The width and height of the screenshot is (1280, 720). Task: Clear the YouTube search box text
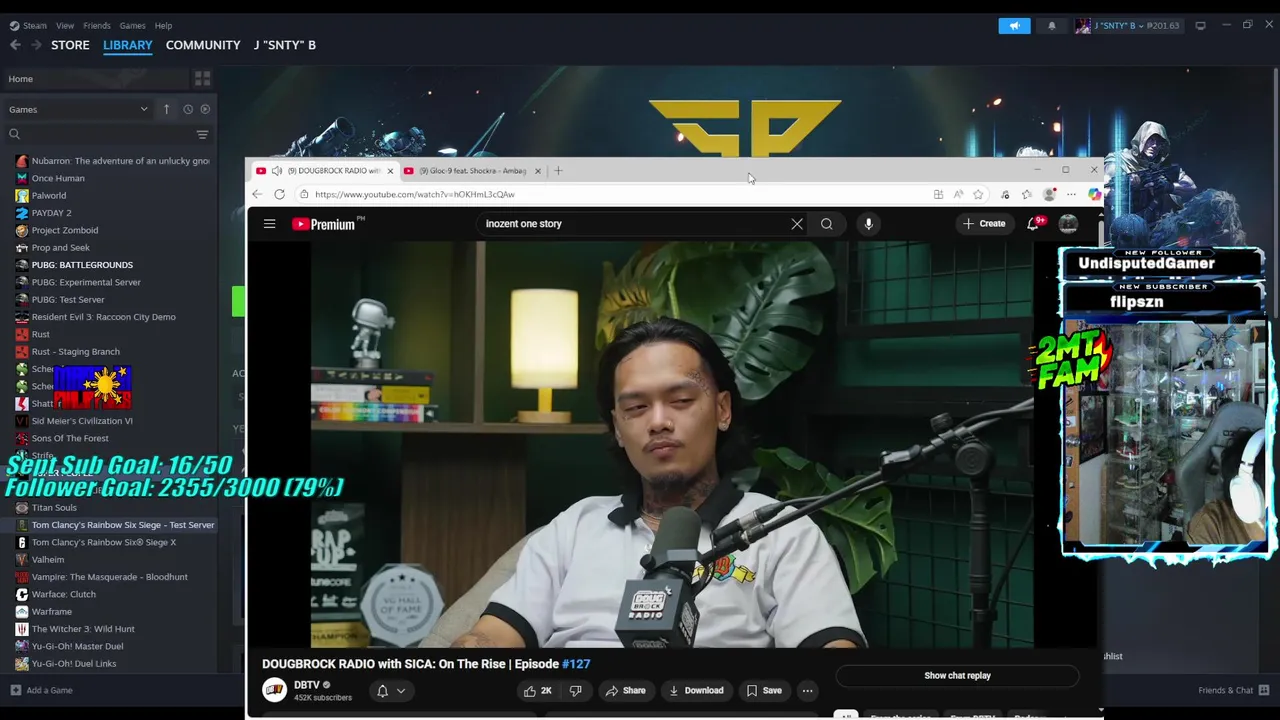tap(797, 224)
